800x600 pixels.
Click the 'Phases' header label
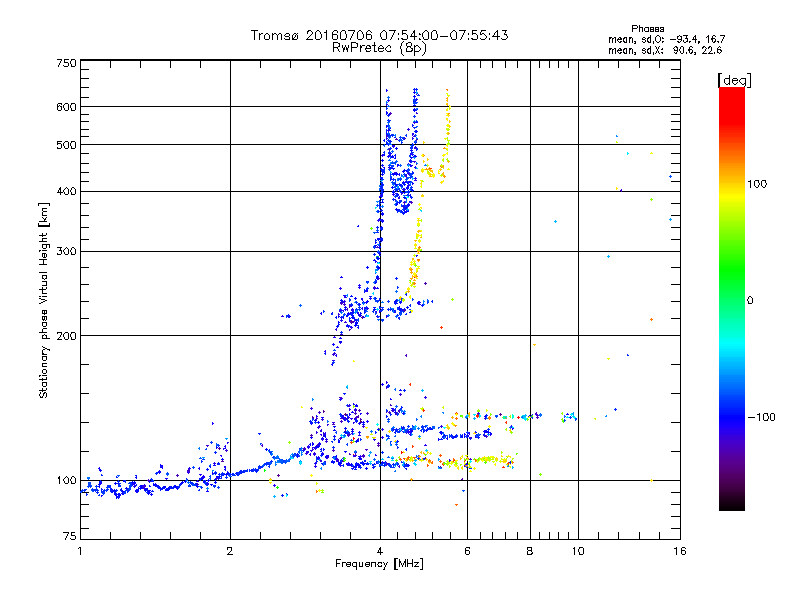[647, 29]
